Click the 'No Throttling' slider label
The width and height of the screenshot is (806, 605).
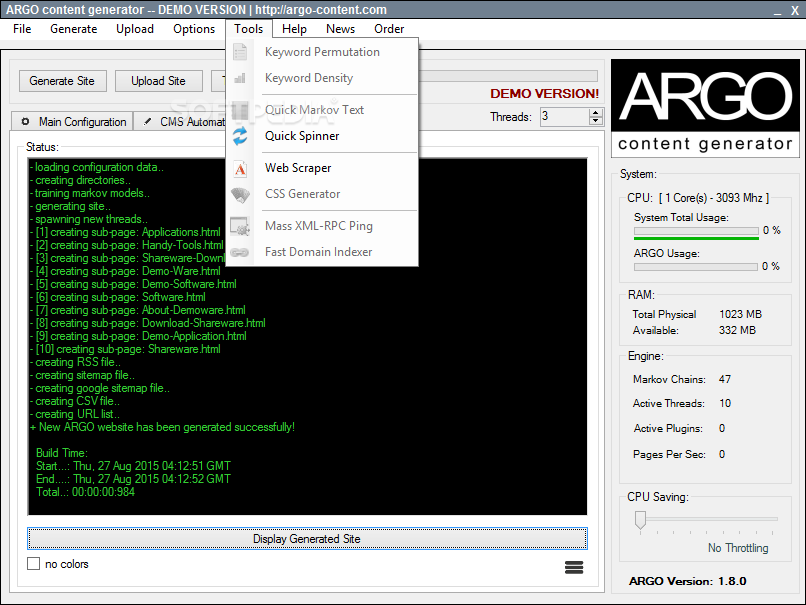click(x=738, y=548)
